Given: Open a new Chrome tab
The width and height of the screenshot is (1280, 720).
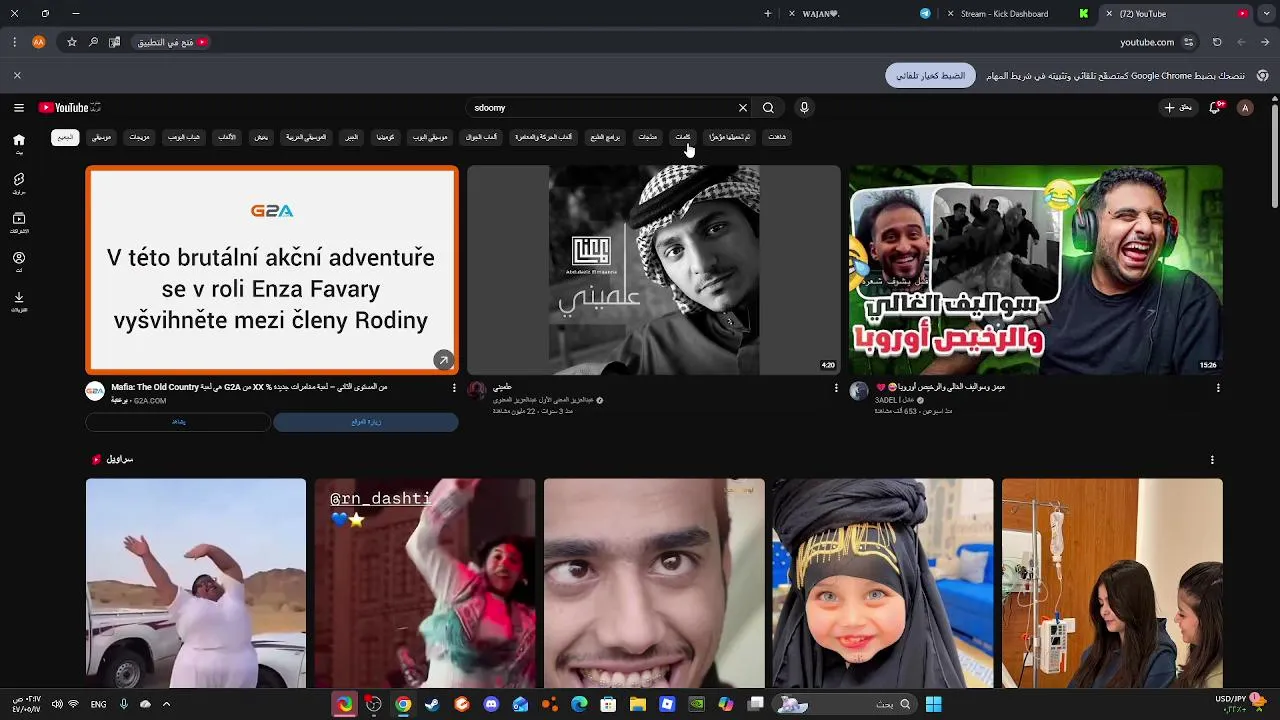Looking at the screenshot, I should [768, 14].
